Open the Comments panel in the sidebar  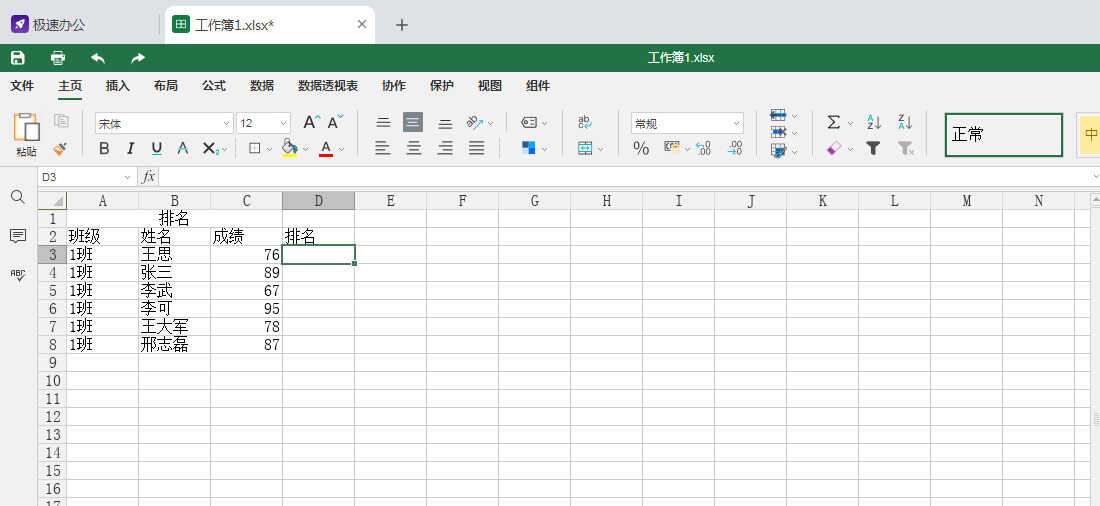point(18,236)
